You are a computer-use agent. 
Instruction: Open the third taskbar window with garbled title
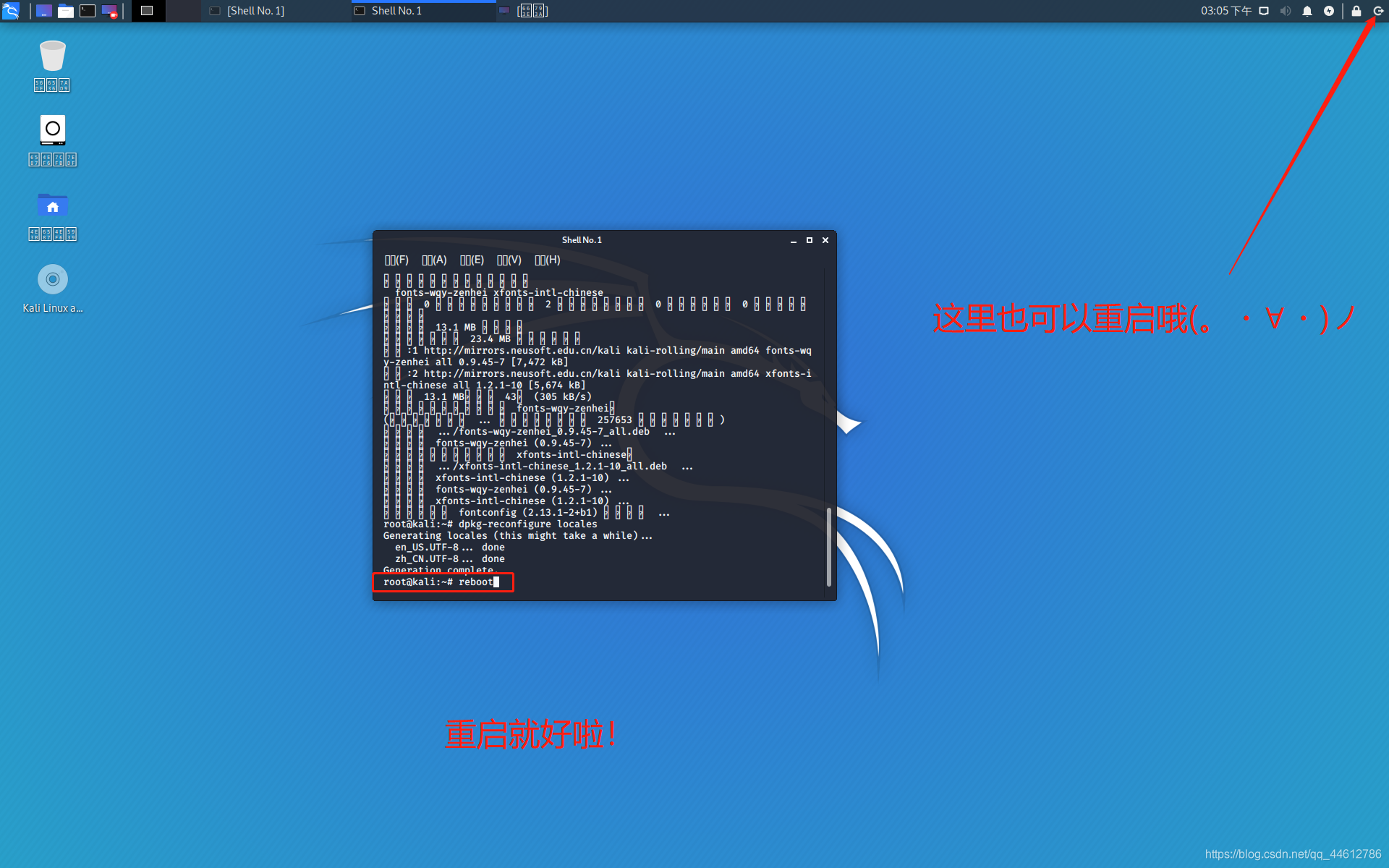click(x=524, y=11)
